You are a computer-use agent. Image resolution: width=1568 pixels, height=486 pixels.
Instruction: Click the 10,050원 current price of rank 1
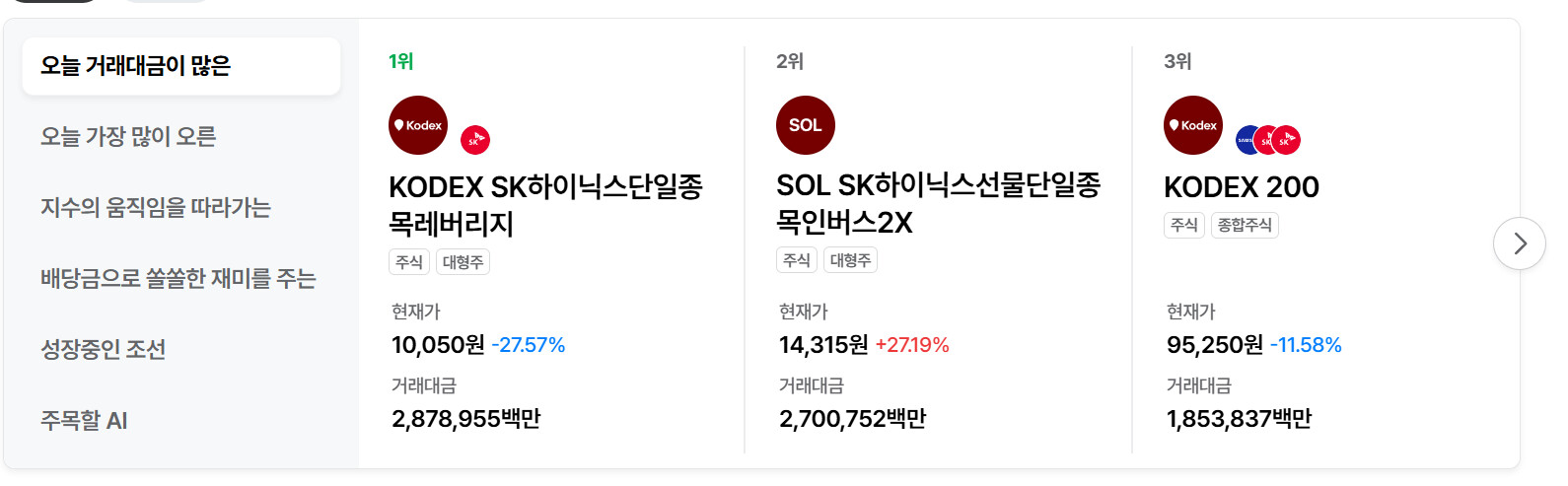(x=438, y=345)
